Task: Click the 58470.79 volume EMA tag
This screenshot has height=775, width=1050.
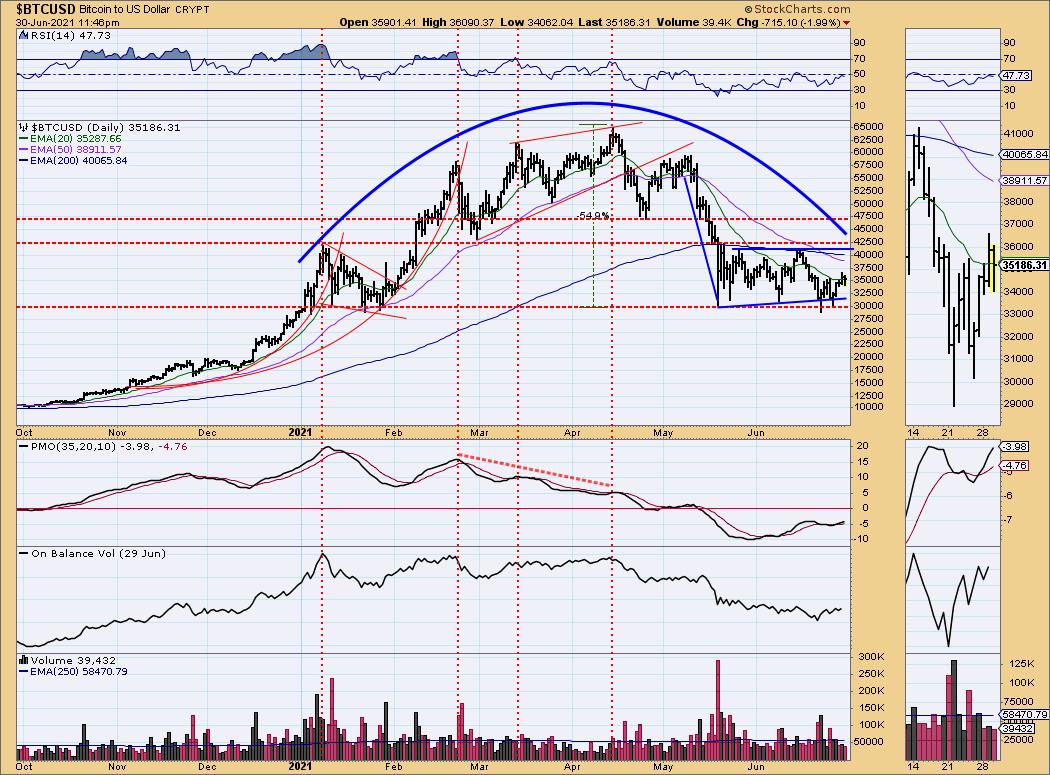Action: click(x=1023, y=715)
